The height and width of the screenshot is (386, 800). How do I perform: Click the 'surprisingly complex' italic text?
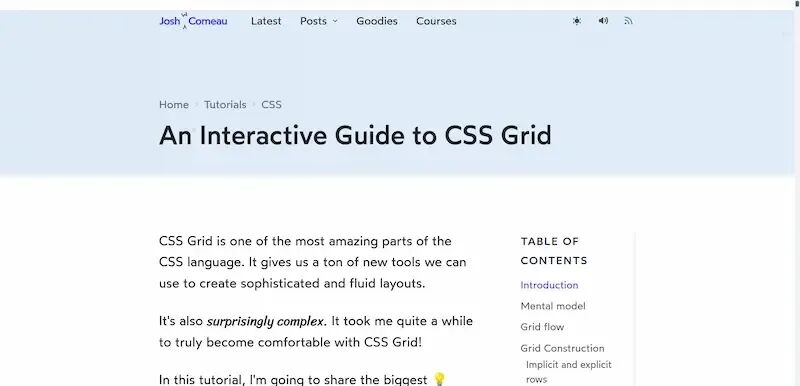click(x=265, y=322)
